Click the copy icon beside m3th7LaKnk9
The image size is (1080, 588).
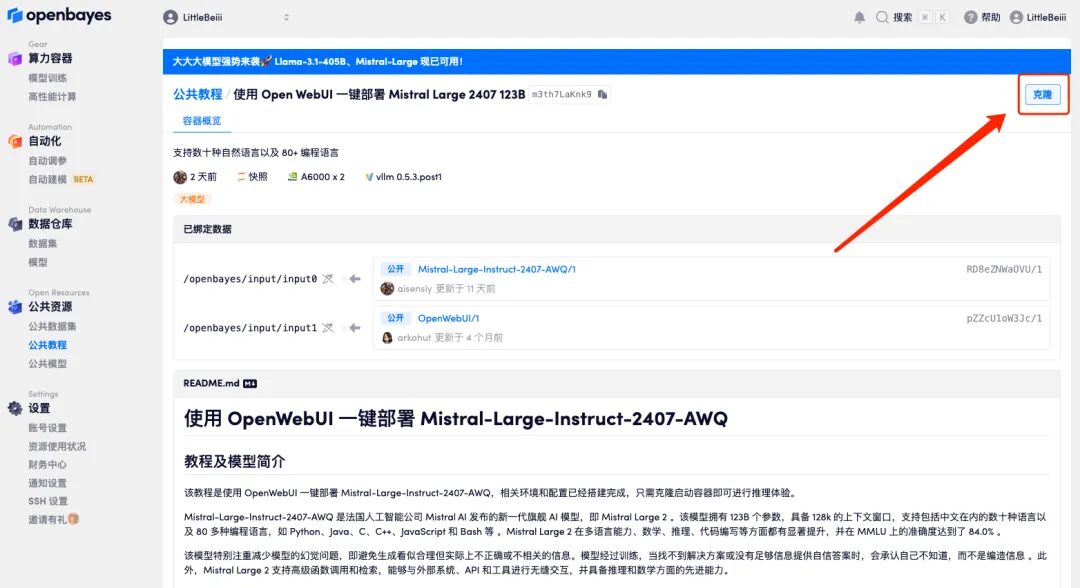[x=603, y=95]
